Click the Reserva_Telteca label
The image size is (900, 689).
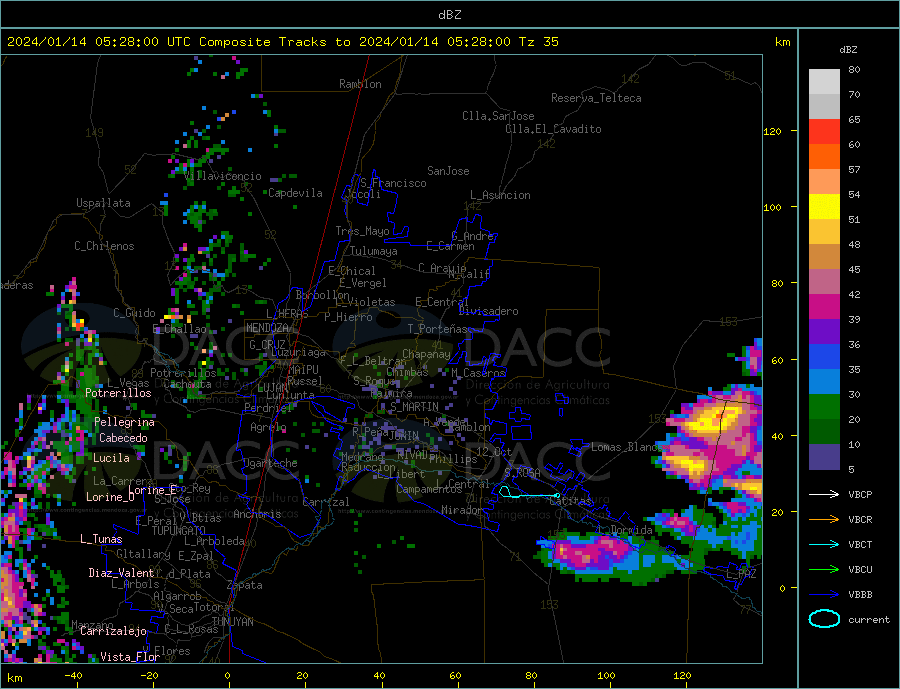click(596, 98)
